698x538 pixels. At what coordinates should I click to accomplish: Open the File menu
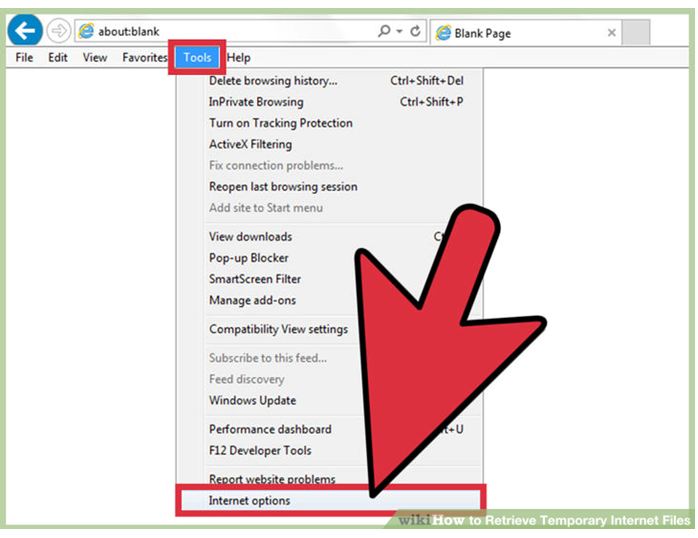coord(24,57)
